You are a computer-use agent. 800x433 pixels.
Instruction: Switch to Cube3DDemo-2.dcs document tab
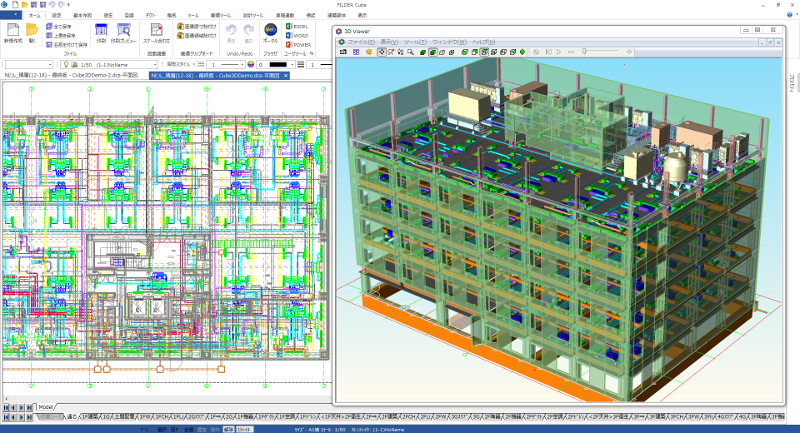(x=72, y=75)
